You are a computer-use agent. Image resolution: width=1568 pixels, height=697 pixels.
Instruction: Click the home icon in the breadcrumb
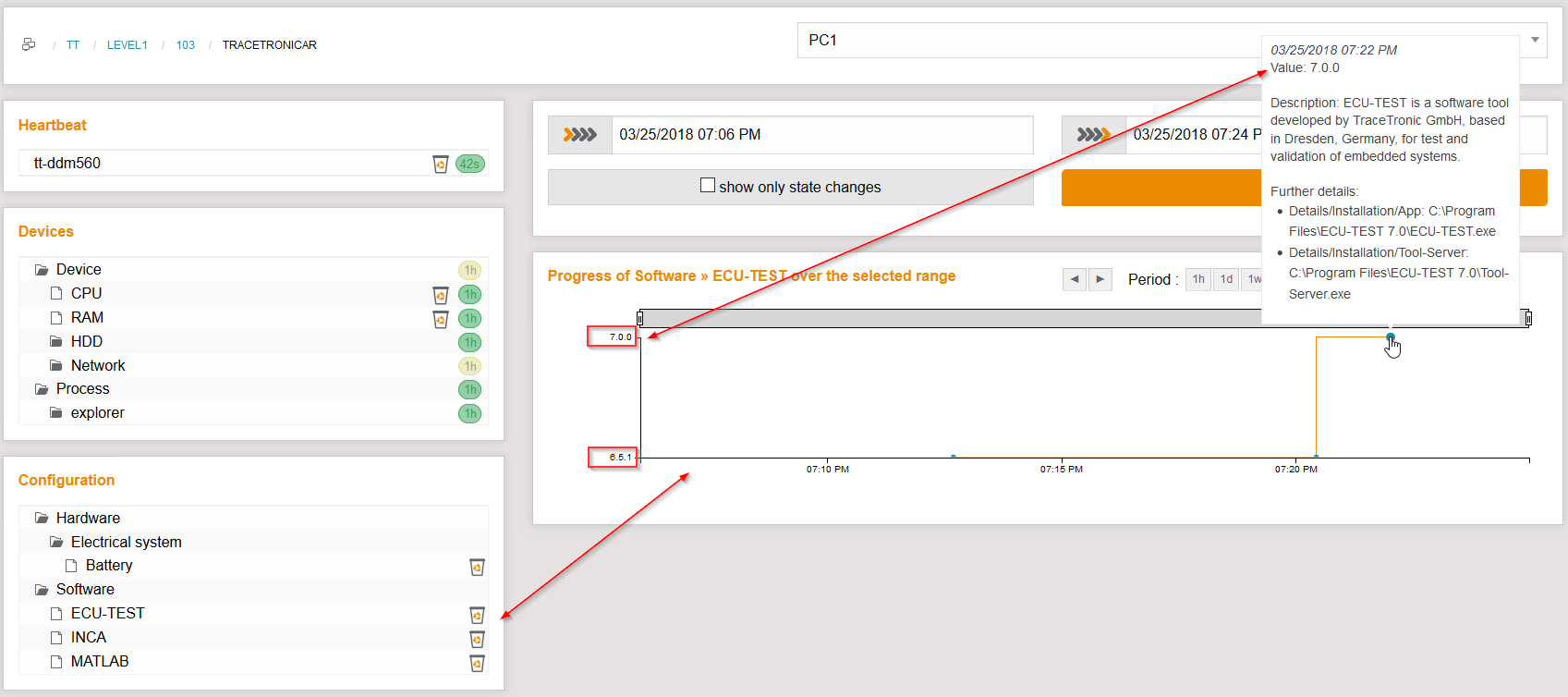(x=29, y=44)
